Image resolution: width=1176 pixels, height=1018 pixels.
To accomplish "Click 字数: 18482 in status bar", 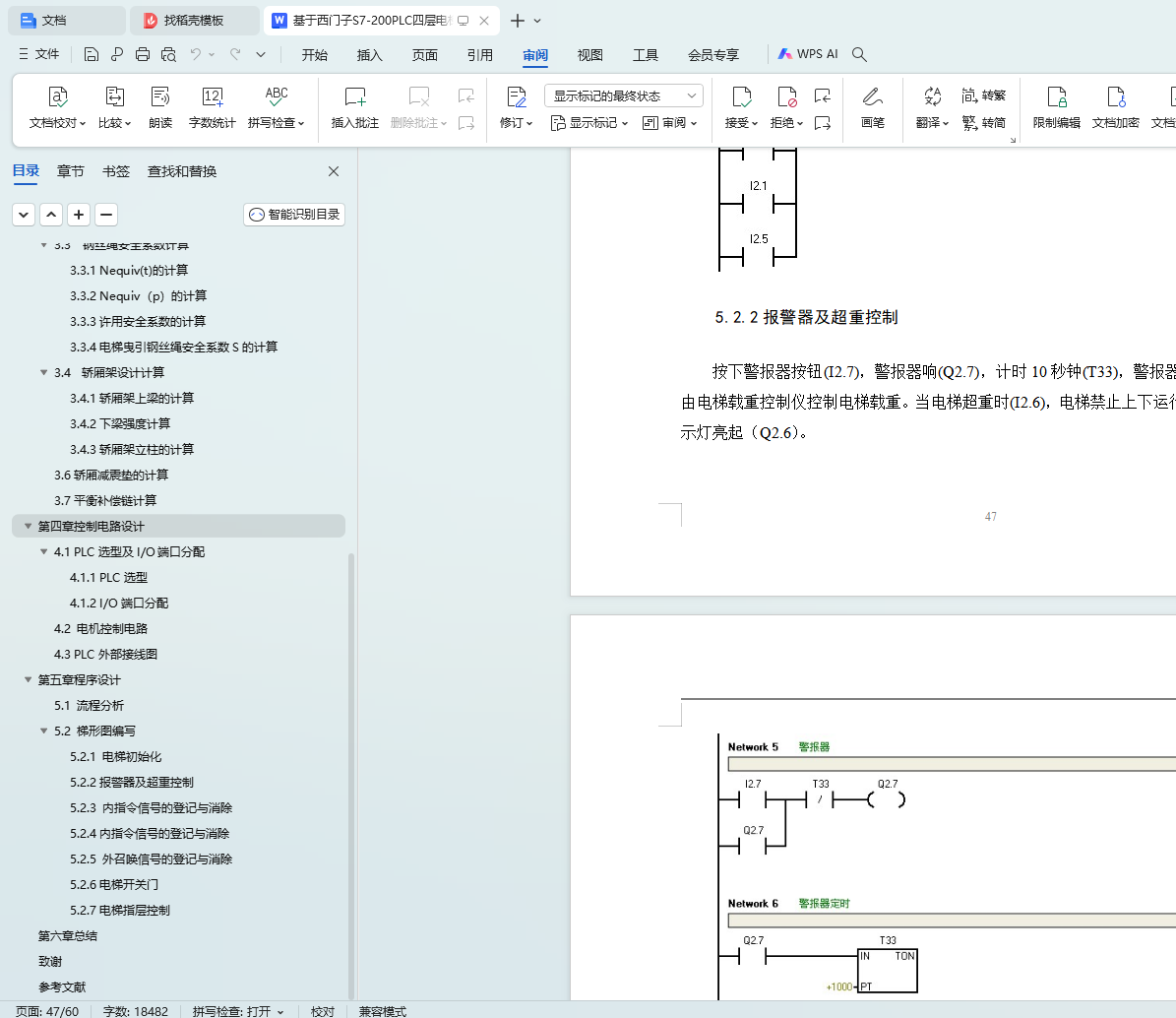I will click(135, 1011).
